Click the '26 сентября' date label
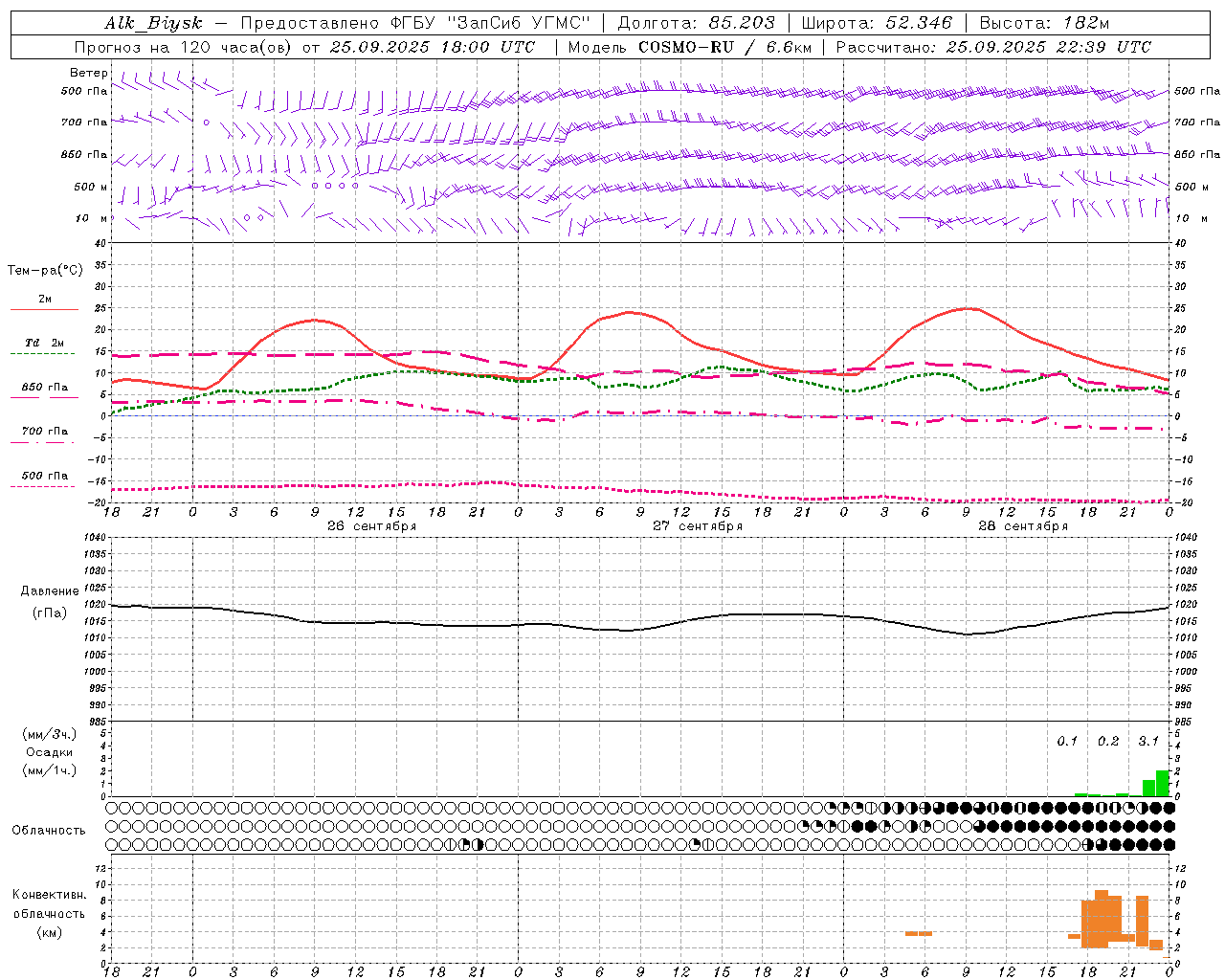The image size is (1225, 980). pyautogui.click(x=371, y=526)
